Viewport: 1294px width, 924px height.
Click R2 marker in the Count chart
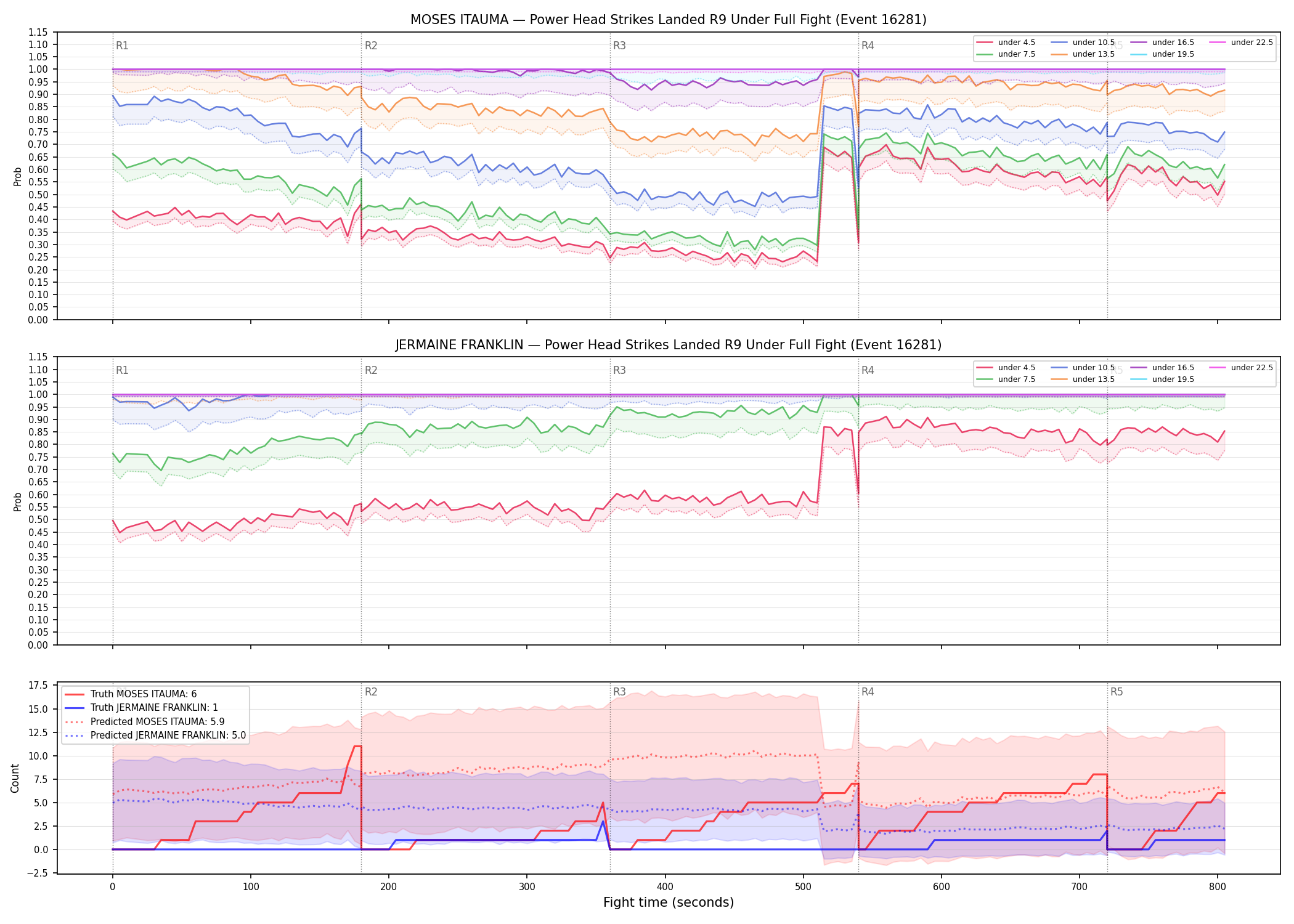coord(371,692)
